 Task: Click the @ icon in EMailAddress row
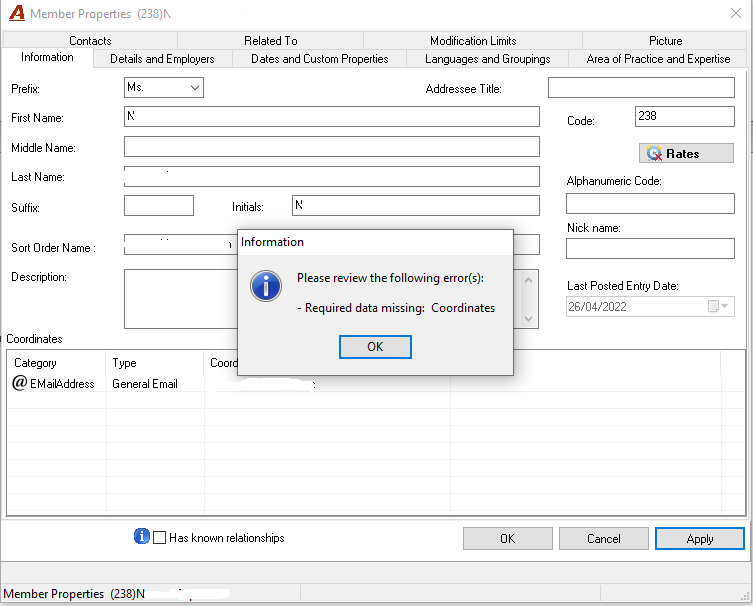pos(19,383)
